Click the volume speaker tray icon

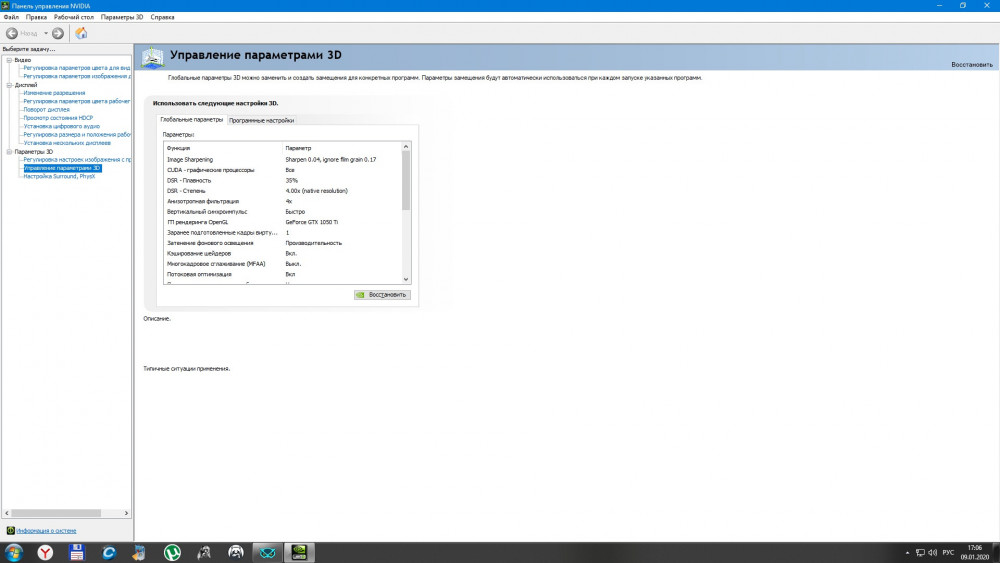pos(933,552)
